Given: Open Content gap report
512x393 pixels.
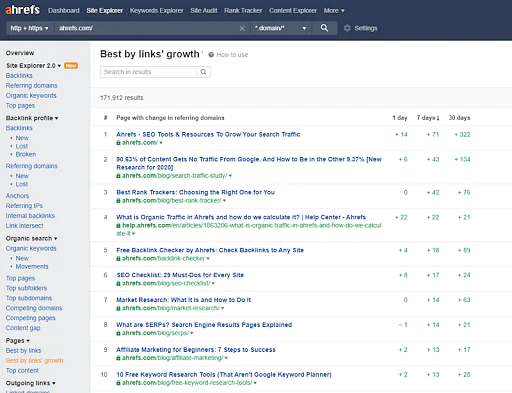Looking at the screenshot, I should (23, 328).
